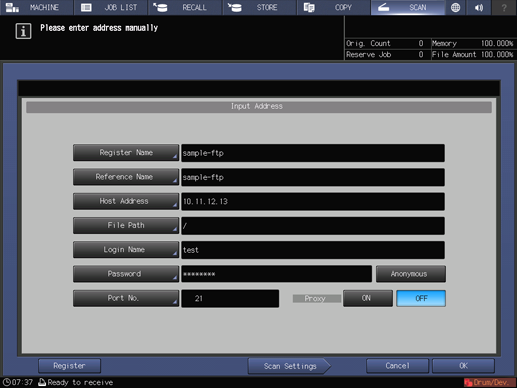Select the File Path input field
The width and height of the screenshot is (517, 388).
(x=313, y=226)
